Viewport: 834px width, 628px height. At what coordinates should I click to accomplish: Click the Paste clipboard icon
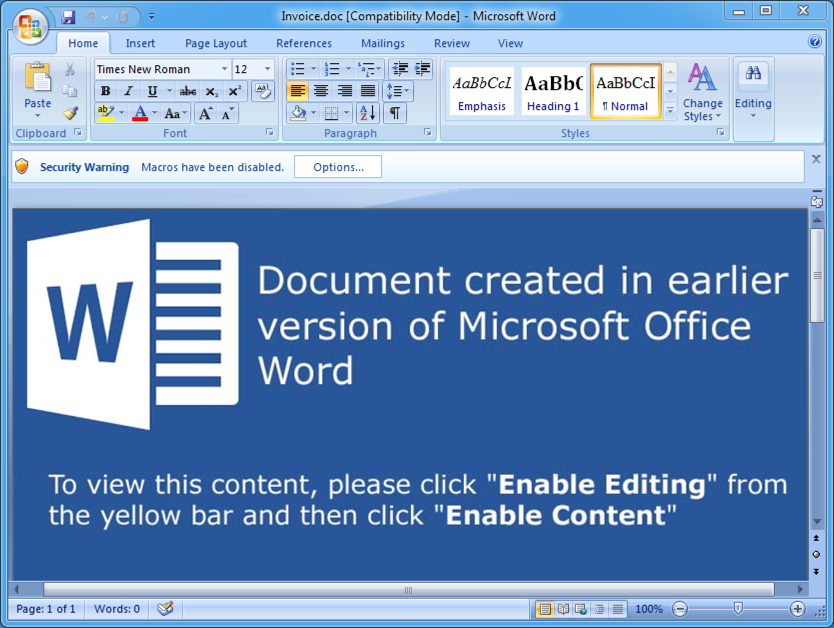pyautogui.click(x=38, y=78)
